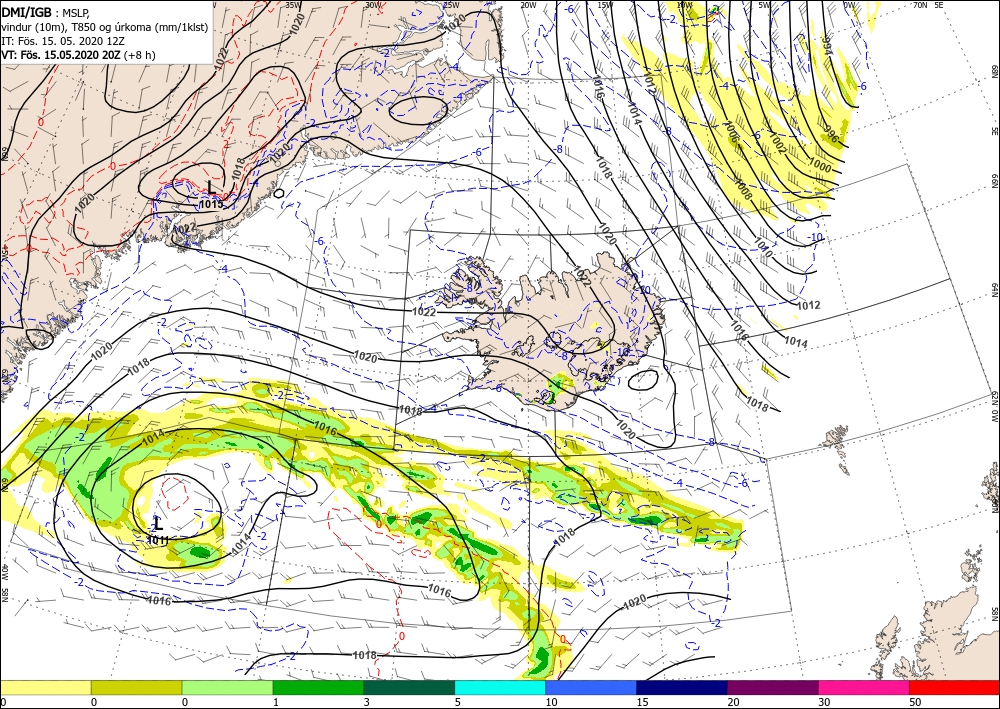Image resolution: width=1000 pixels, height=709 pixels.
Task: Click the light green legend swatch
Action: coord(227,687)
